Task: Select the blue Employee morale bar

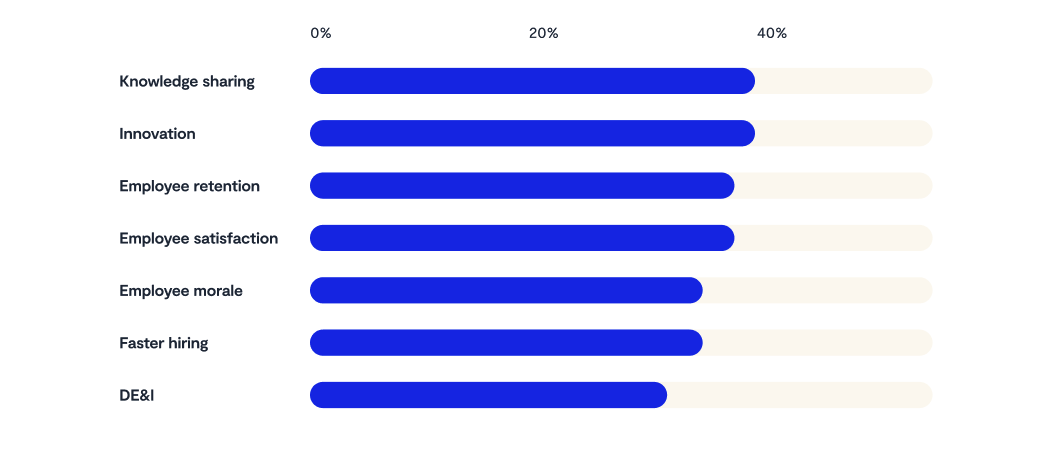Action: click(506, 290)
